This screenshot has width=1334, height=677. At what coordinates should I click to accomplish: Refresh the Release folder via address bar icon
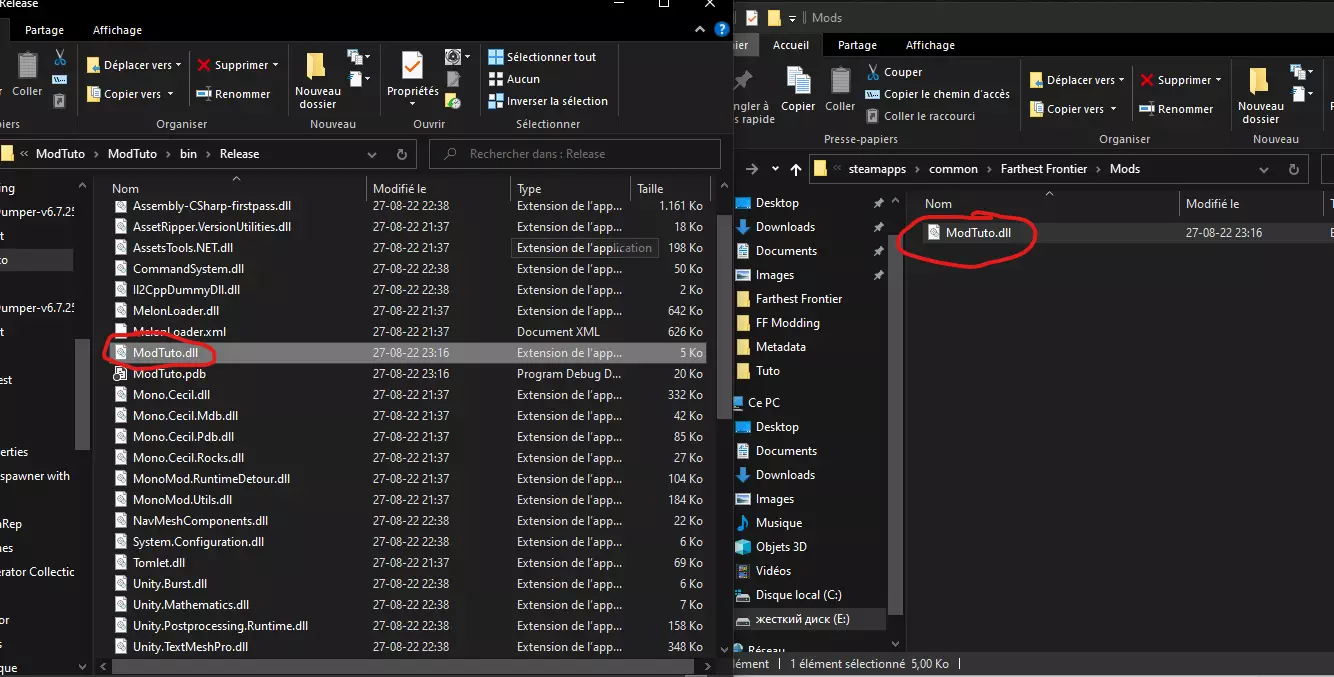pyautogui.click(x=402, y=154)
